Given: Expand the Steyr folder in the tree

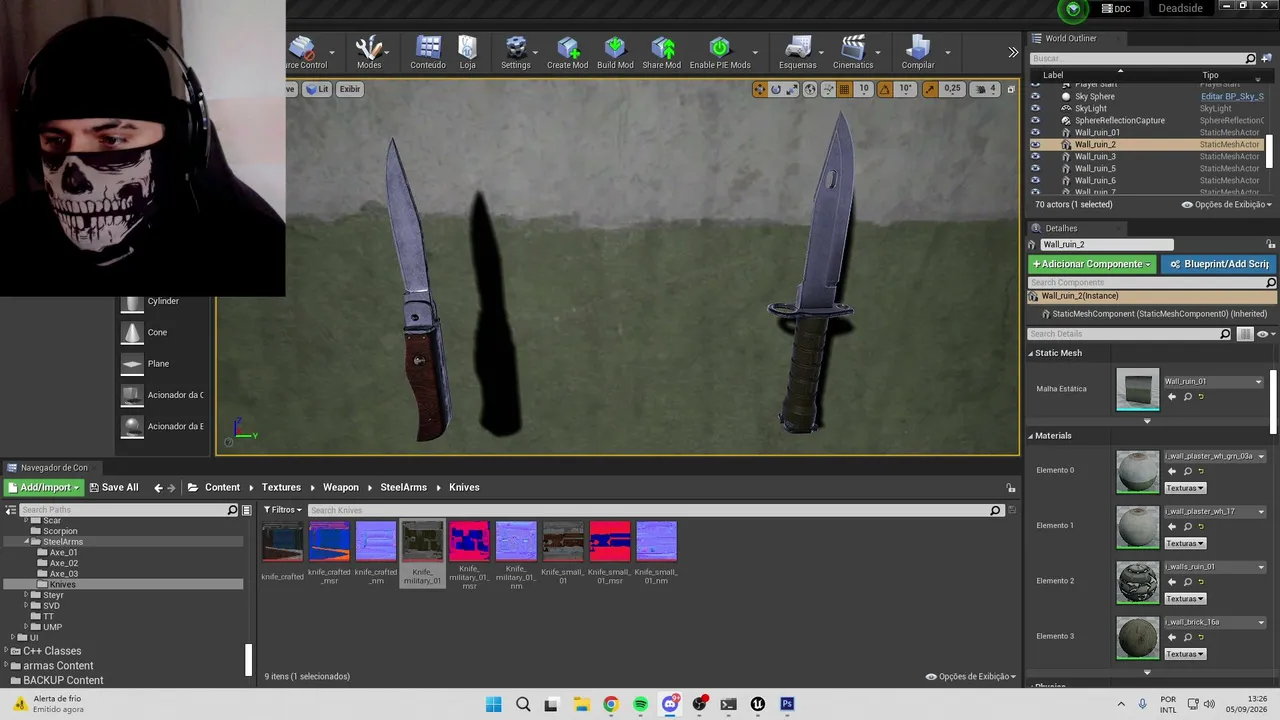Looking at the screenshot, I should (27, 595).
